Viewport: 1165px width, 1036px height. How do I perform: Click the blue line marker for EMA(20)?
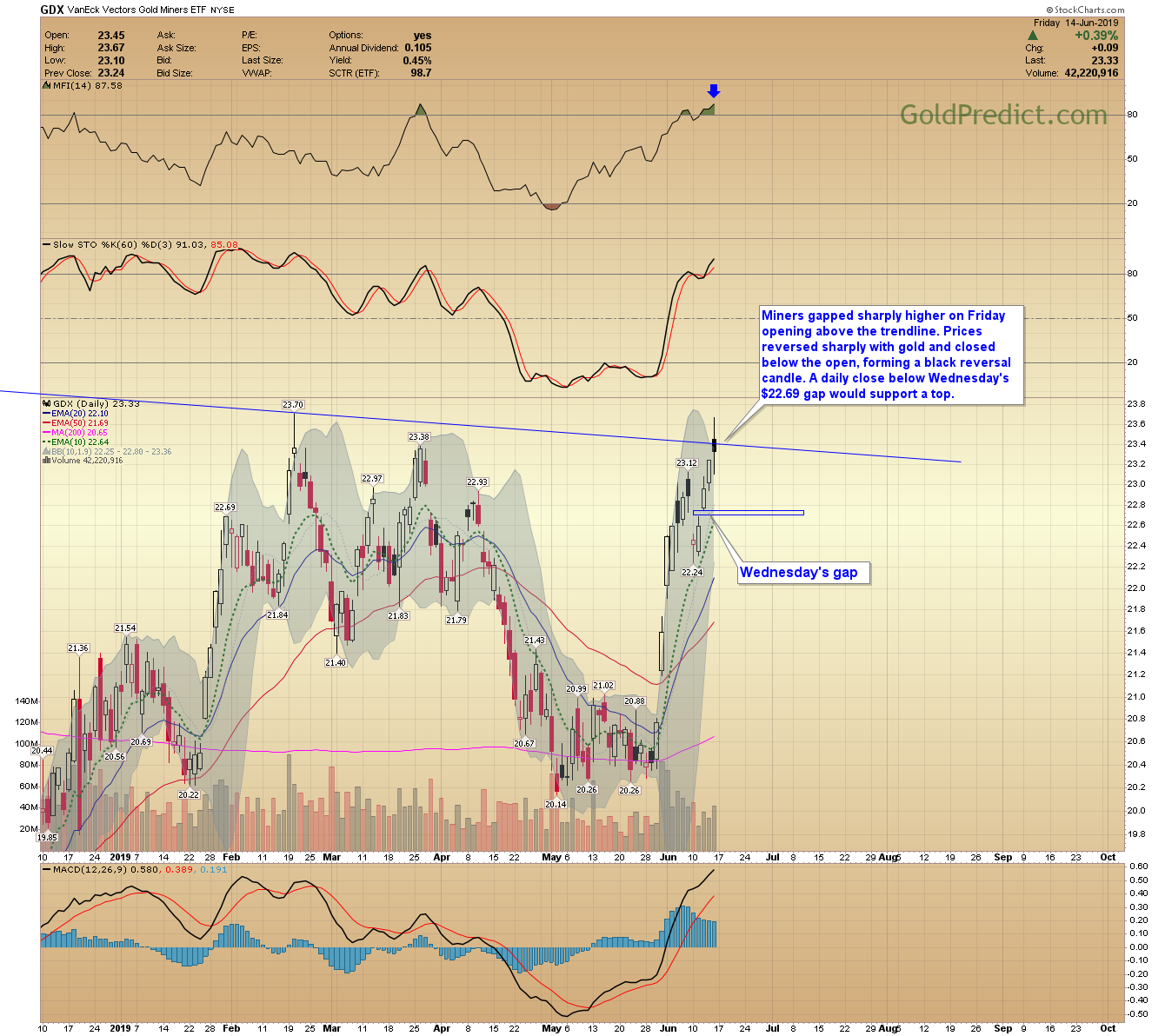(47, 414)
